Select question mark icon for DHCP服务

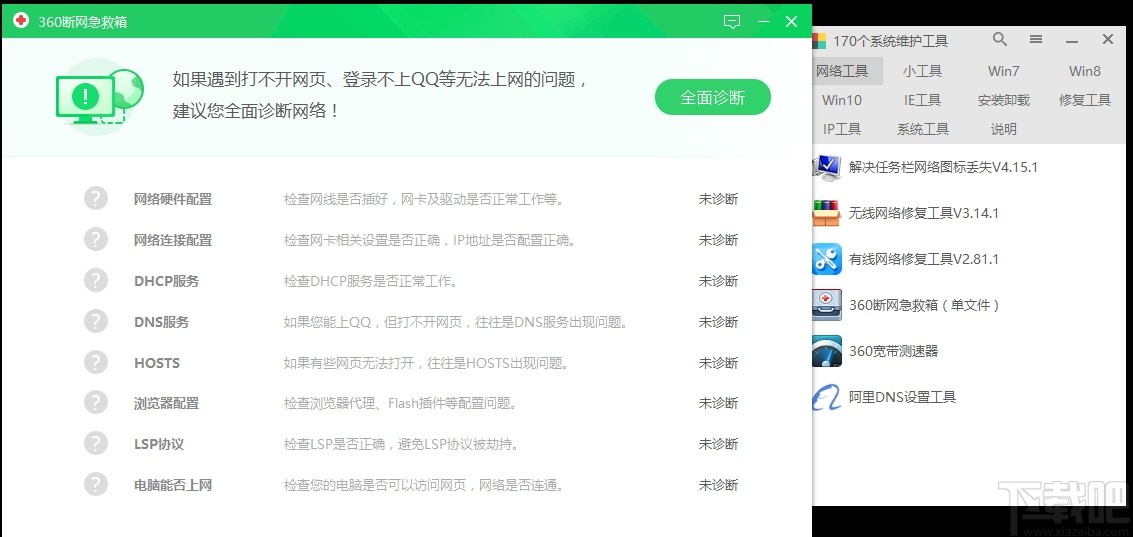coord(95,280)
